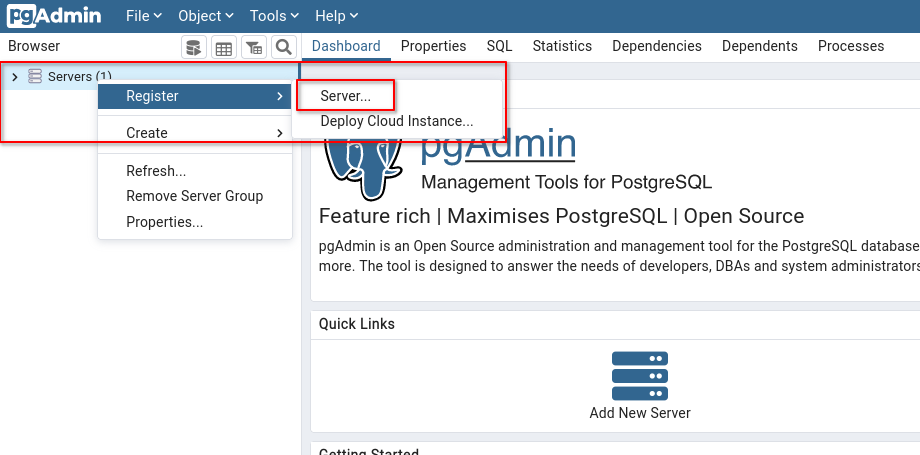
Task: Switch to the Statistics tab
Action: (562, 46)
